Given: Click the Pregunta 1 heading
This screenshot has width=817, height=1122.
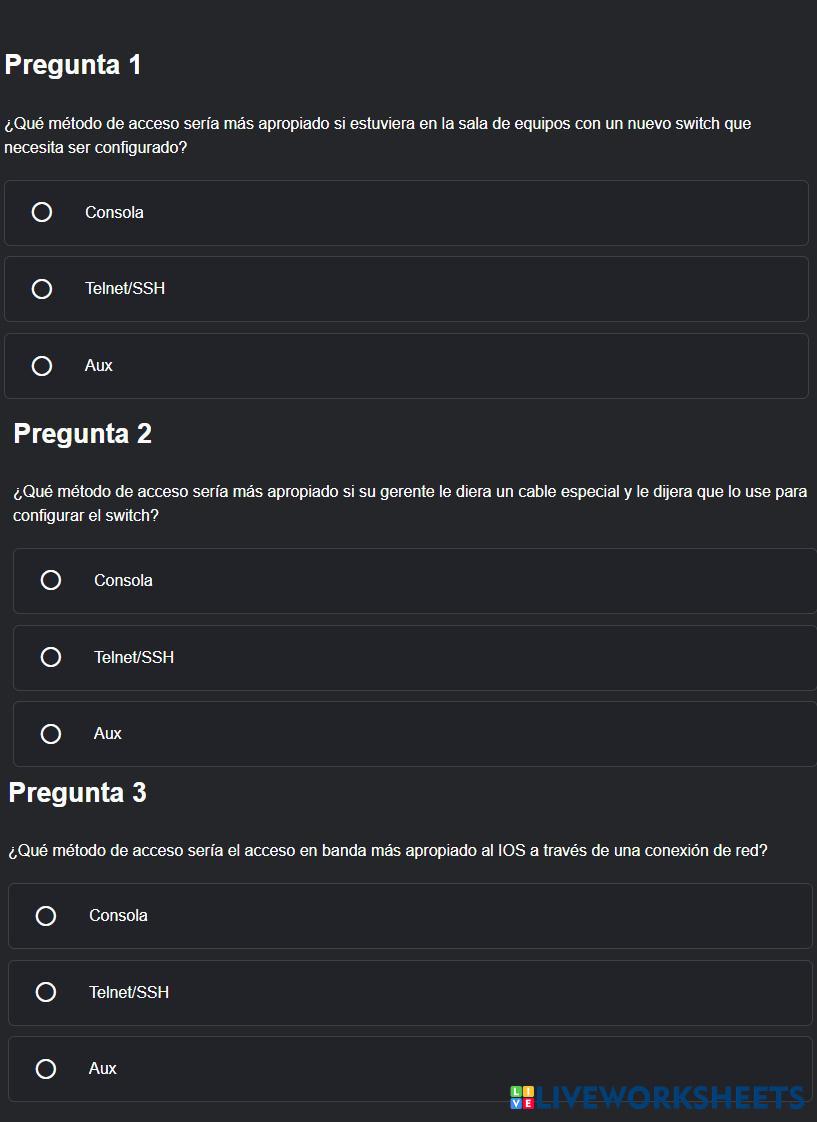Looking at the screenshot, I should click(x=73, y=65).
